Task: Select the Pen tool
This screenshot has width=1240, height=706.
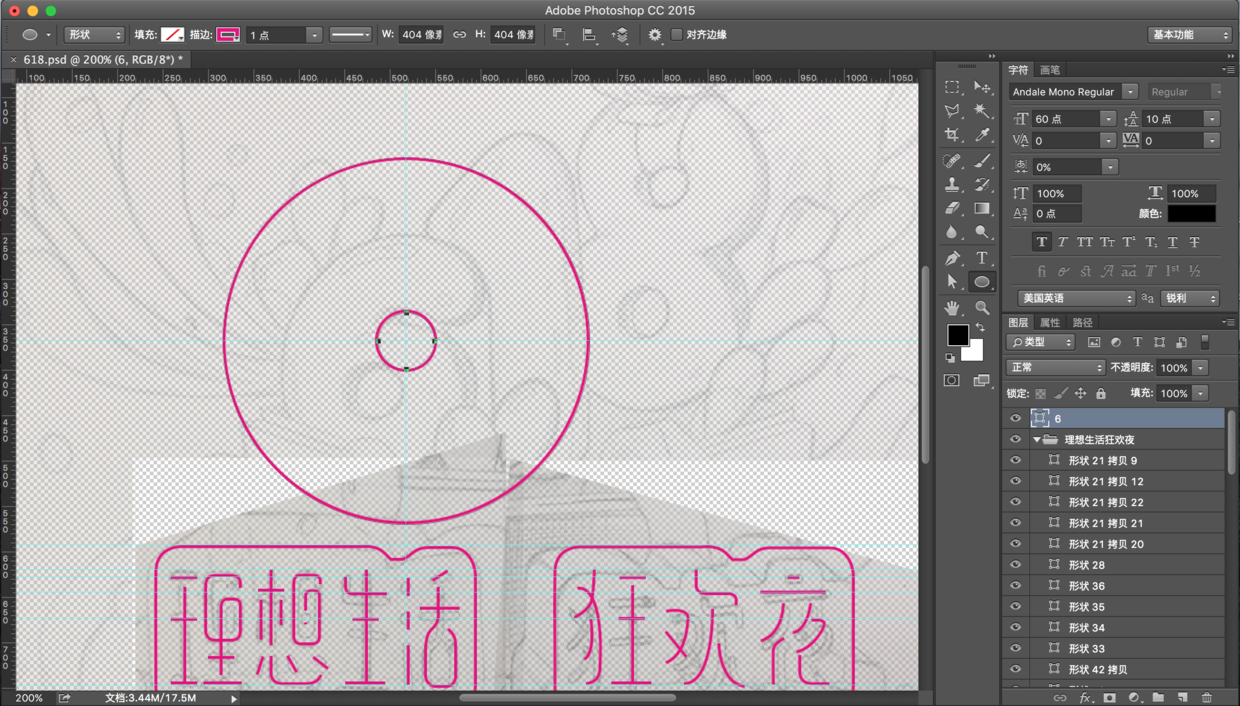Action: point(952,258)
